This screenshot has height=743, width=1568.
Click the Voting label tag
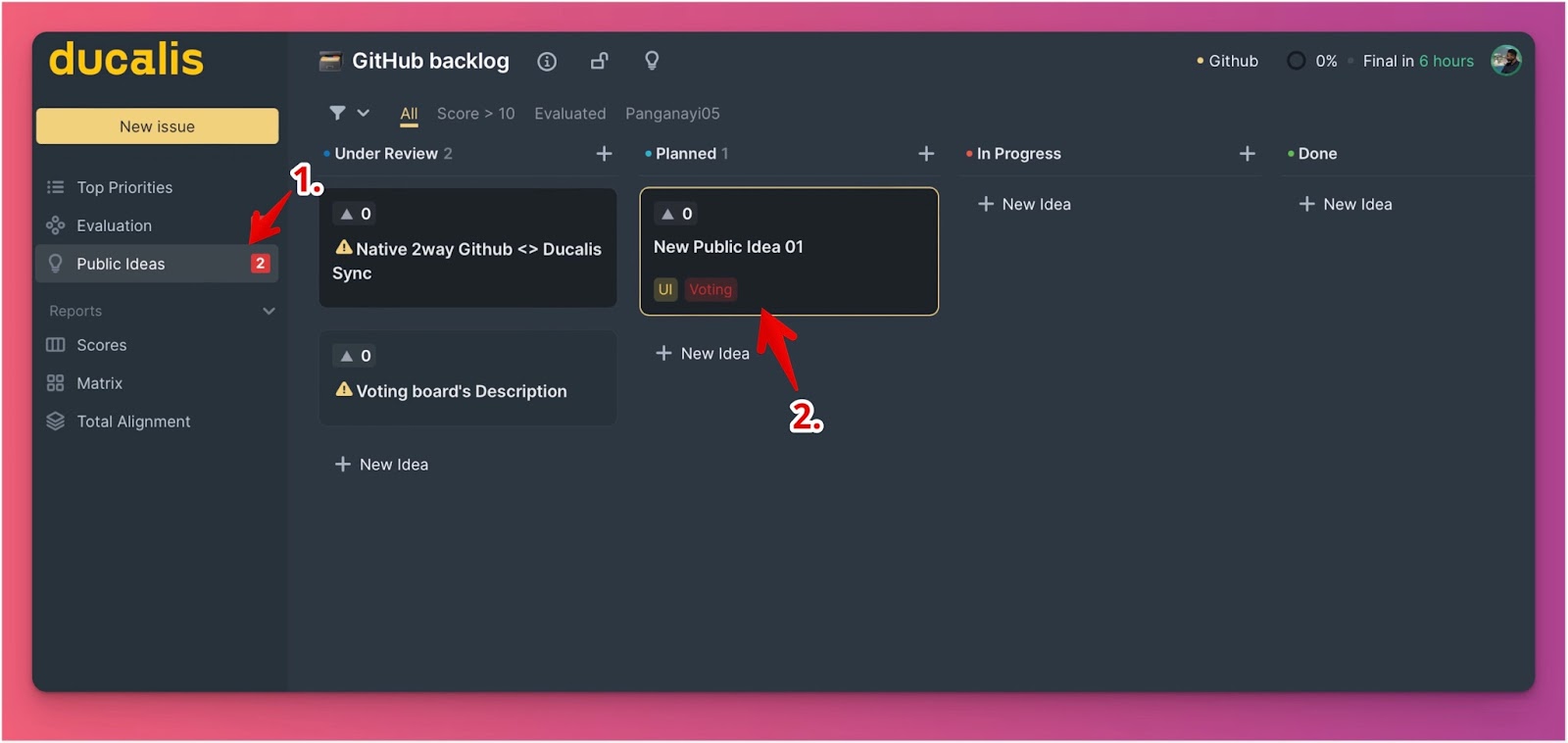tap(710, 289)
